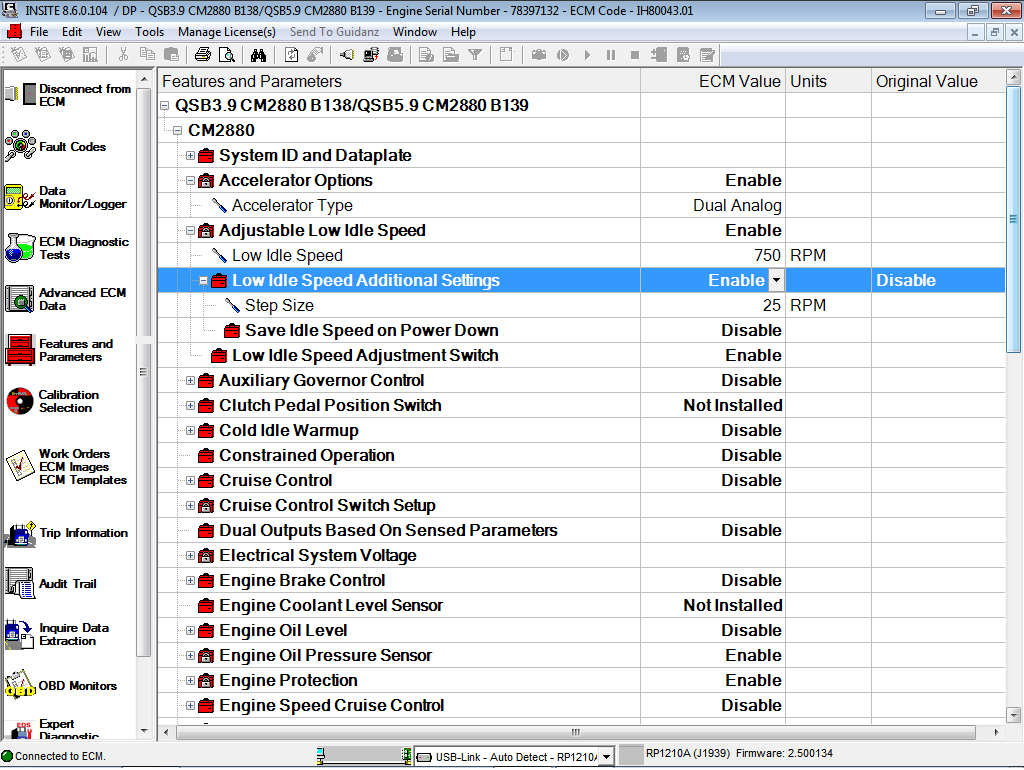This screenshot has width=1024, height=770.
Task: Collapse the CM2880 tree node
Action: 177,131
